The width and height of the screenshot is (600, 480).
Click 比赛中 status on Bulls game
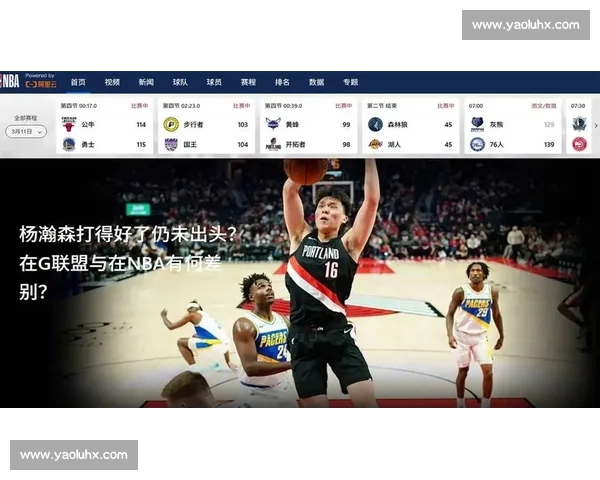pyautogui.click(x=139, y=105)
